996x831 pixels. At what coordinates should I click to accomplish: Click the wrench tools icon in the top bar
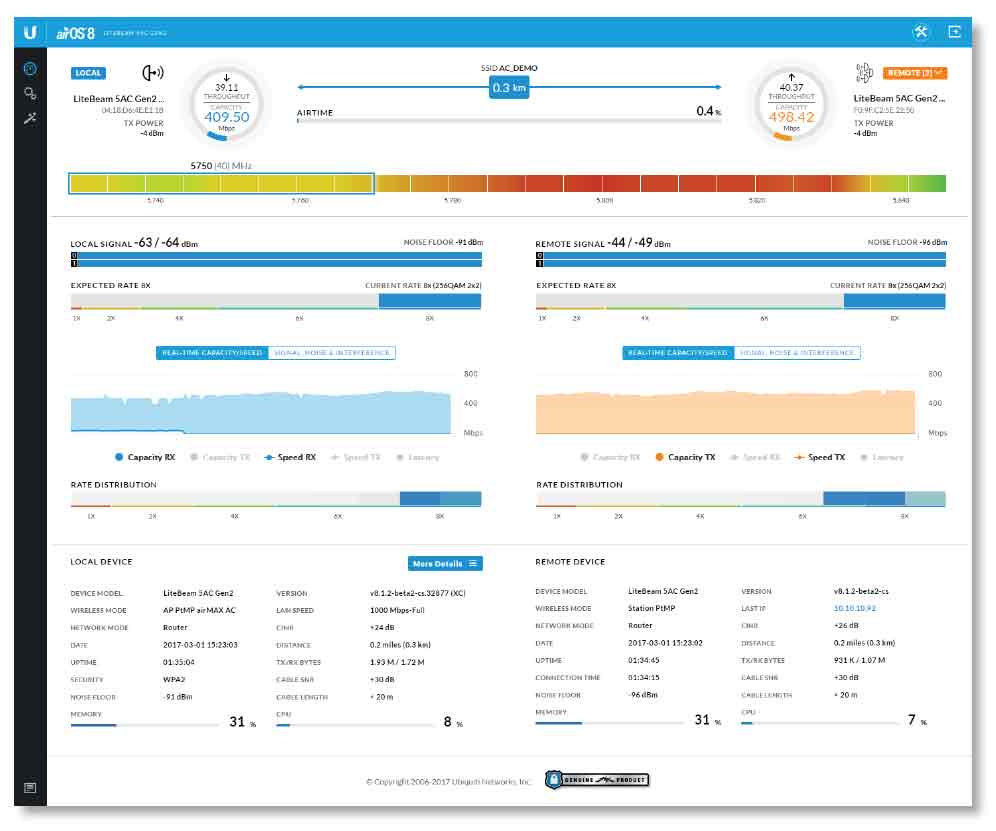920,32
